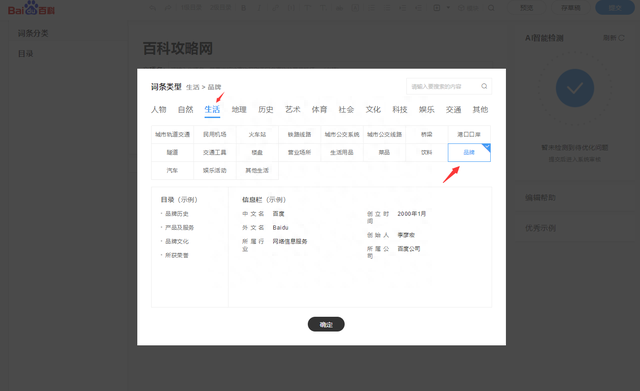640x391 pixels.
Task: Open the 体育 tab
Action: point(320,109)
